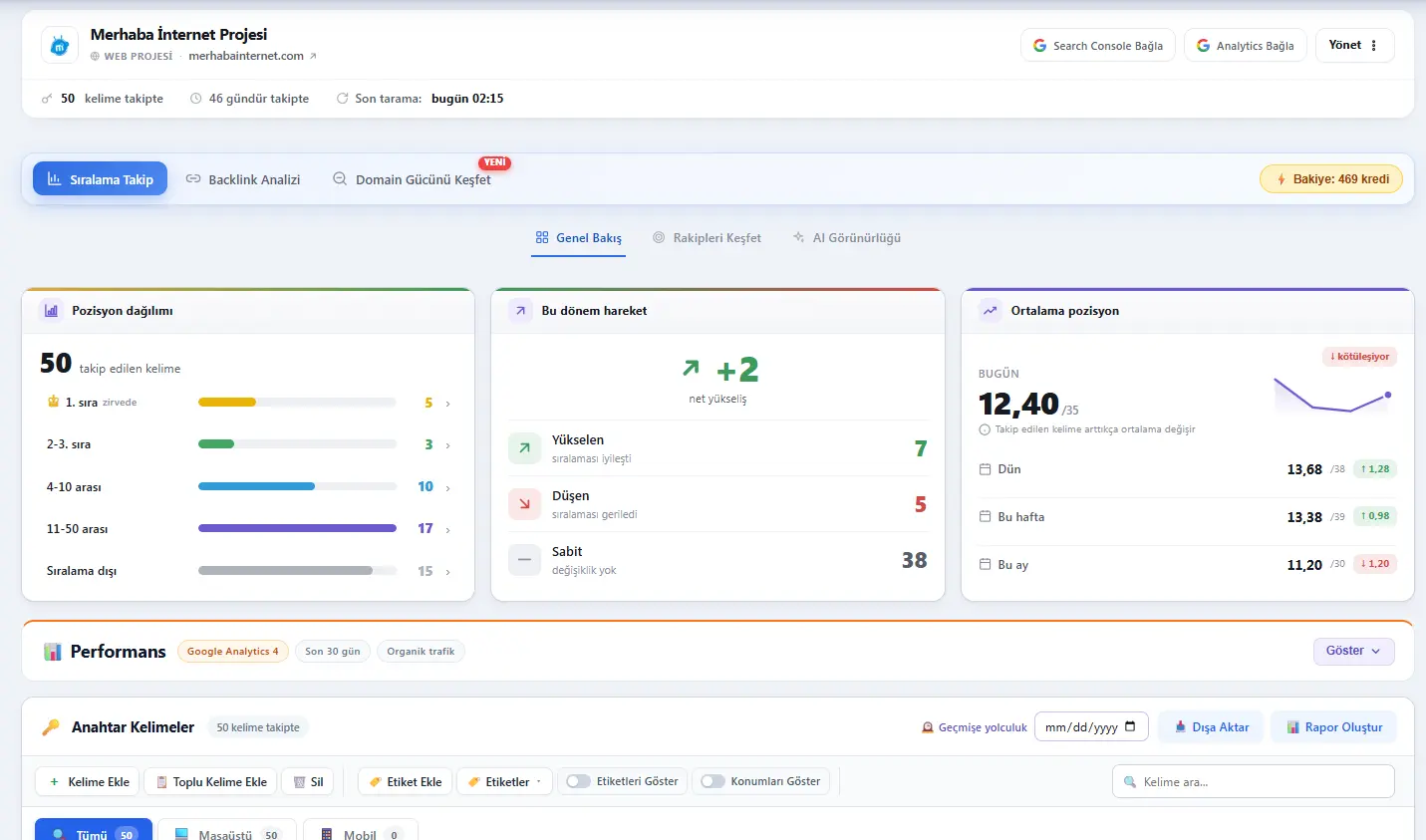Click the Analytics Bağla button

[x=1245, y=46]
